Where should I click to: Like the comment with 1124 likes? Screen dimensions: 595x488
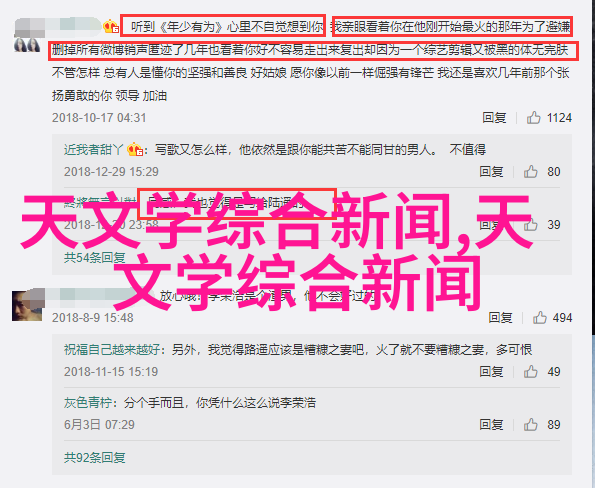tap(533, 118)
